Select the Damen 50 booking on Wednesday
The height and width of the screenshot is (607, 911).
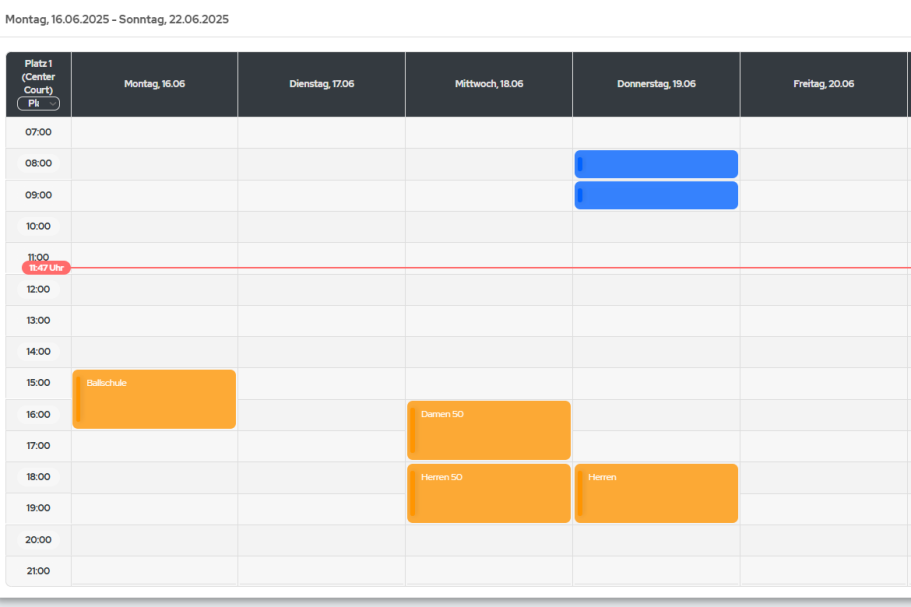(x=488, y=430)
